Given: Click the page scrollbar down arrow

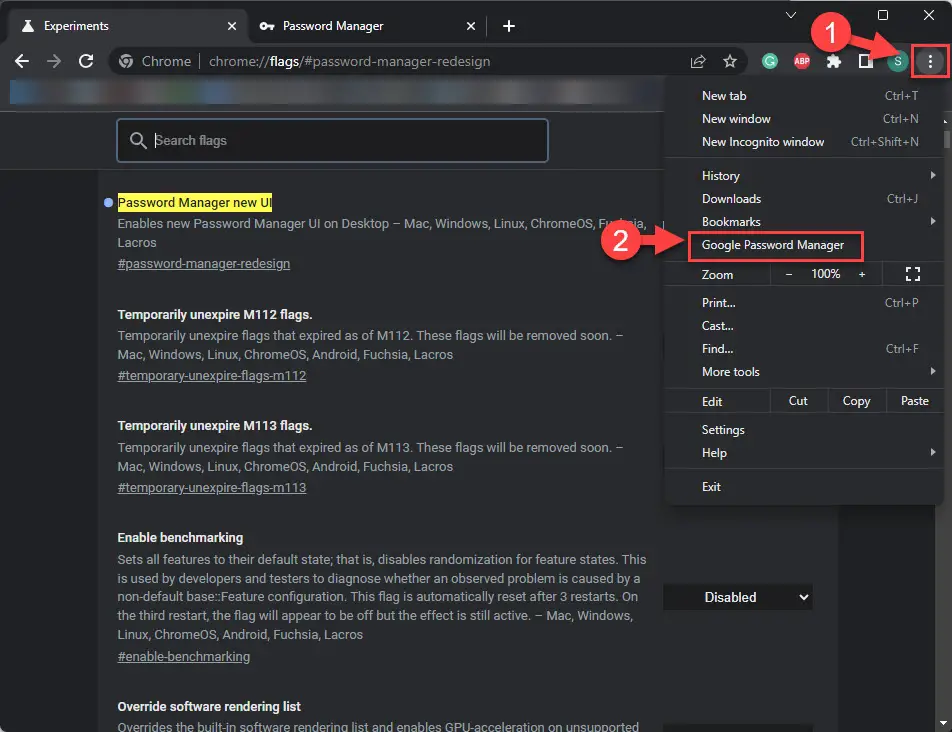Looking at the screenshot, I should click(x=944, y=723).
